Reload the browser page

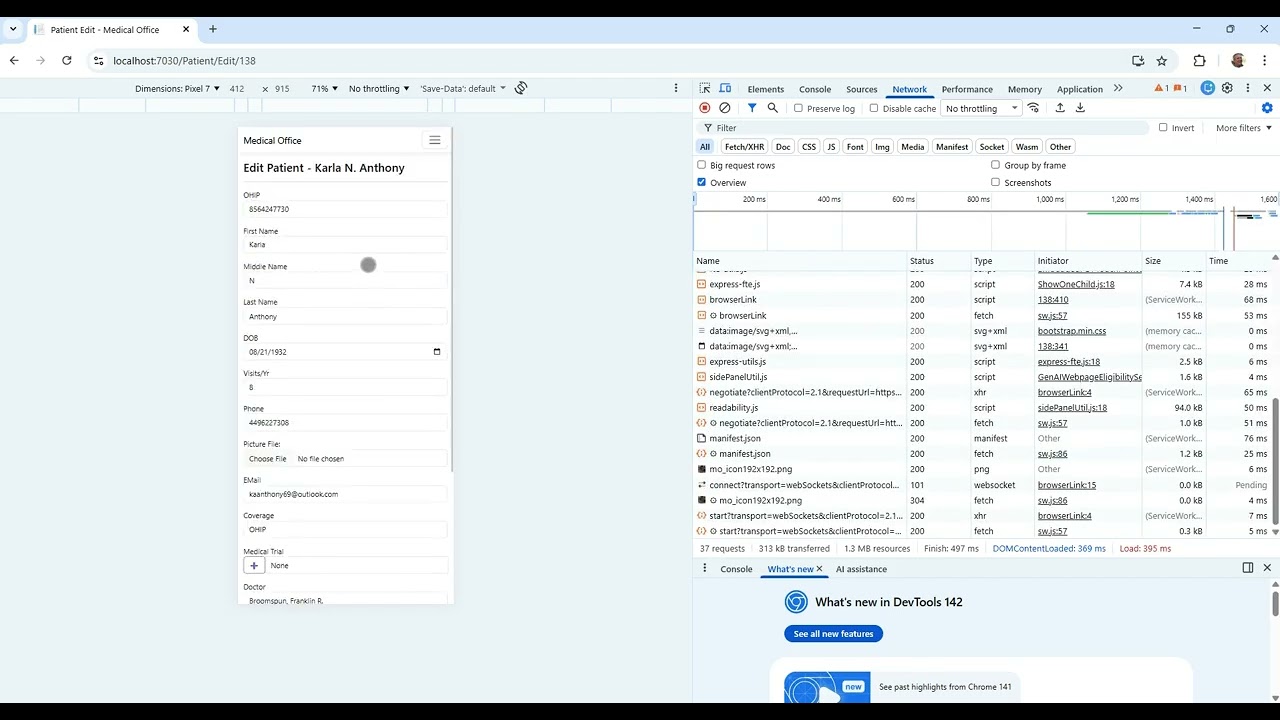(67, 60)
